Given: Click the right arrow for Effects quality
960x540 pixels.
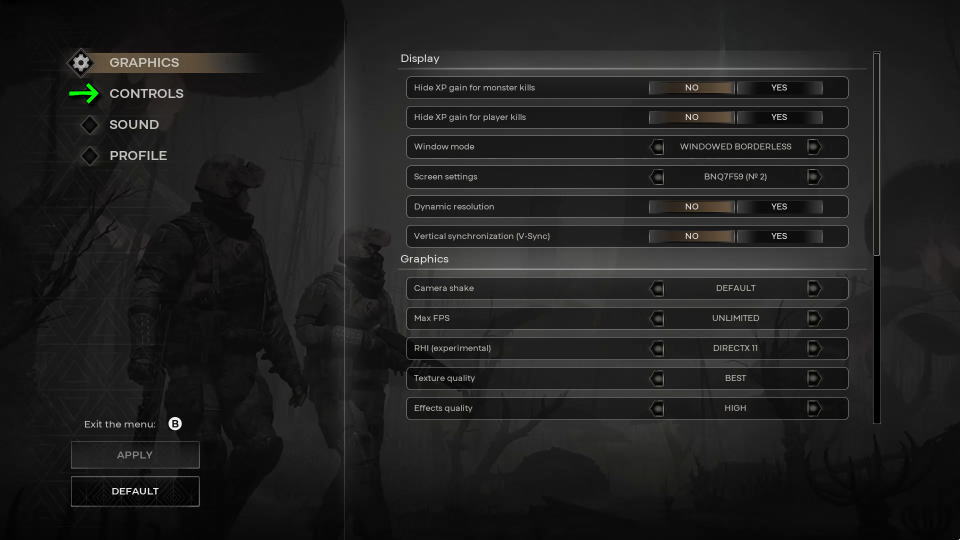Looking at the screenshot, I should pyautogui.click(x=814, y=408).
